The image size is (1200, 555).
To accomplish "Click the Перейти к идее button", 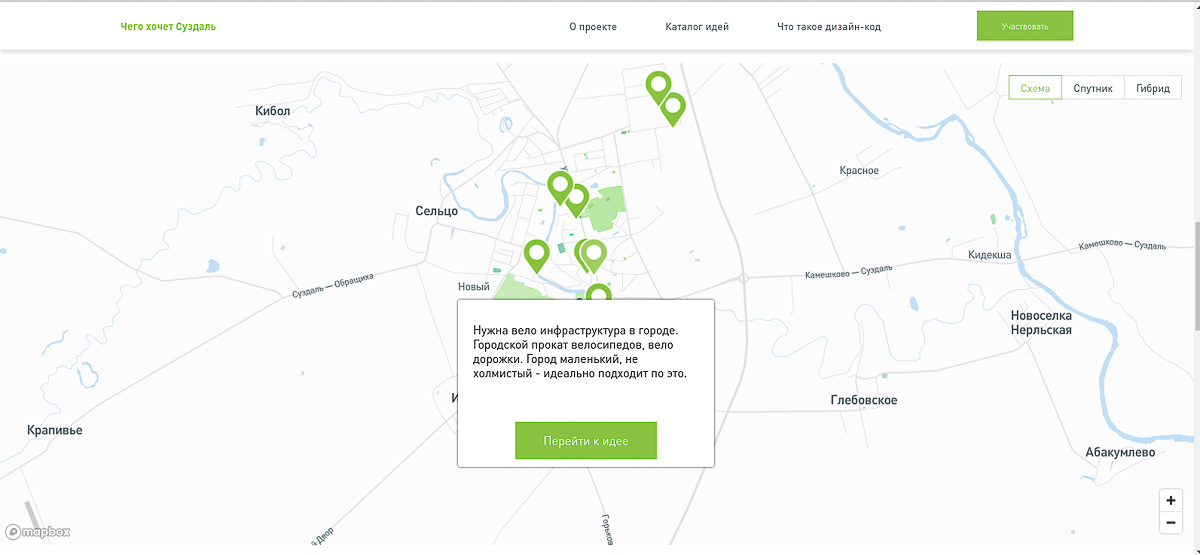I will pyautogui.click(x=586, y=440).
